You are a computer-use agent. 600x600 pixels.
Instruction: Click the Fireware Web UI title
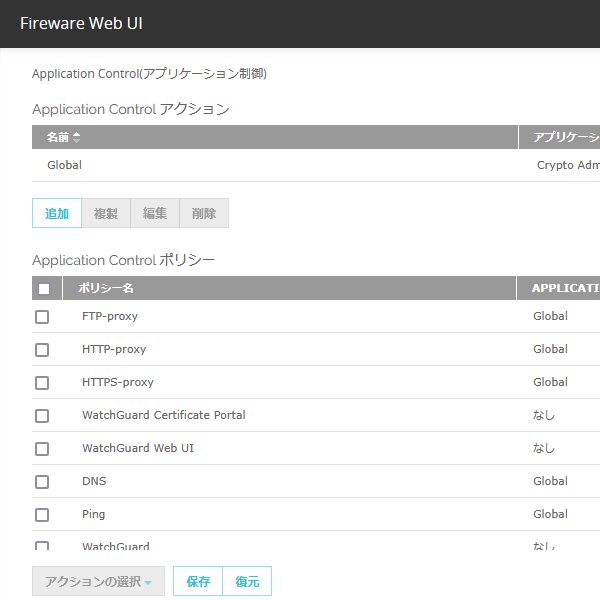[x=82, y=23]
